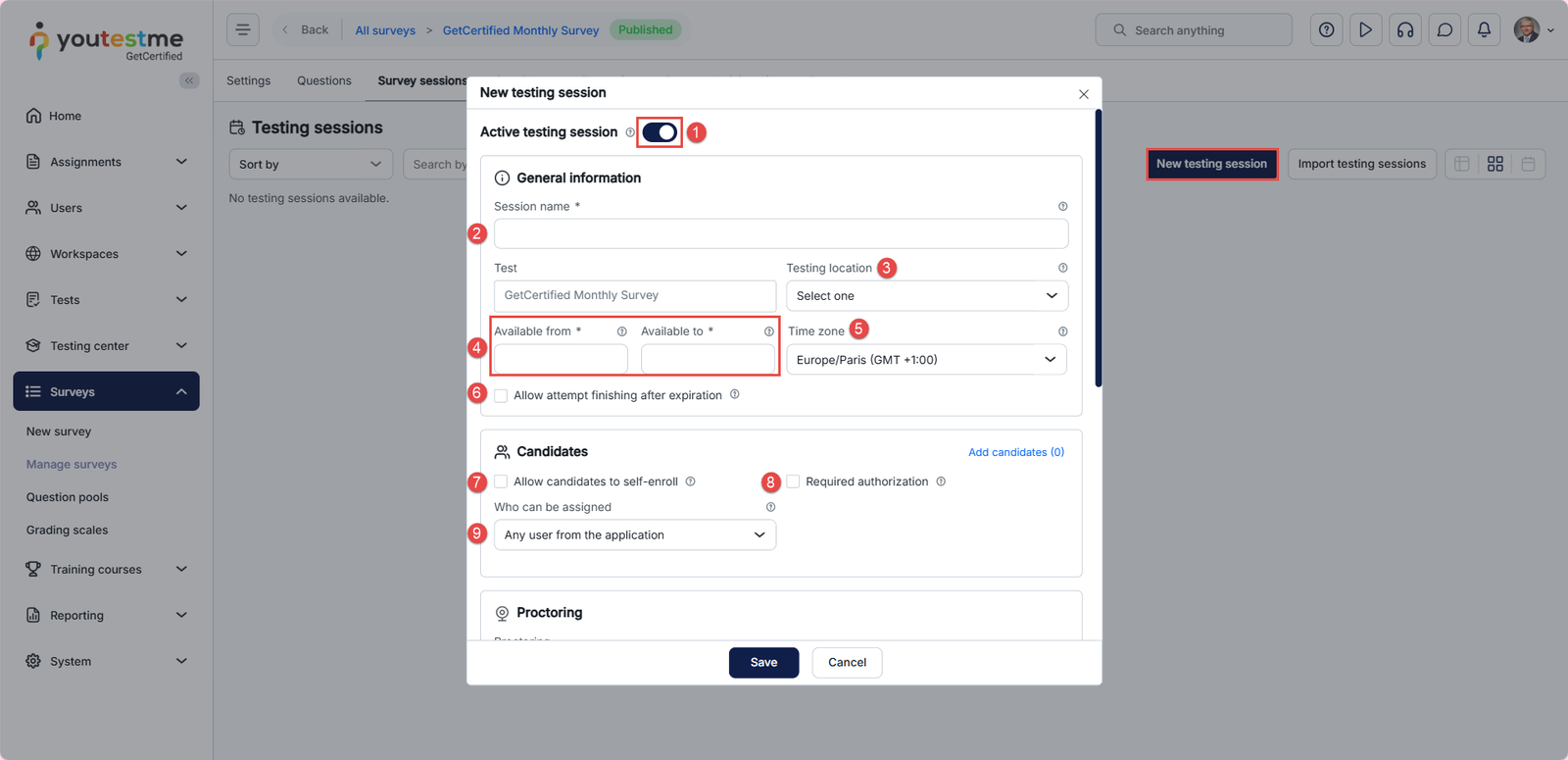Toggle the Active testing session switch
Image resolution: width=1568 pixels, height=760 pixels.
click(x=660, y=132)
